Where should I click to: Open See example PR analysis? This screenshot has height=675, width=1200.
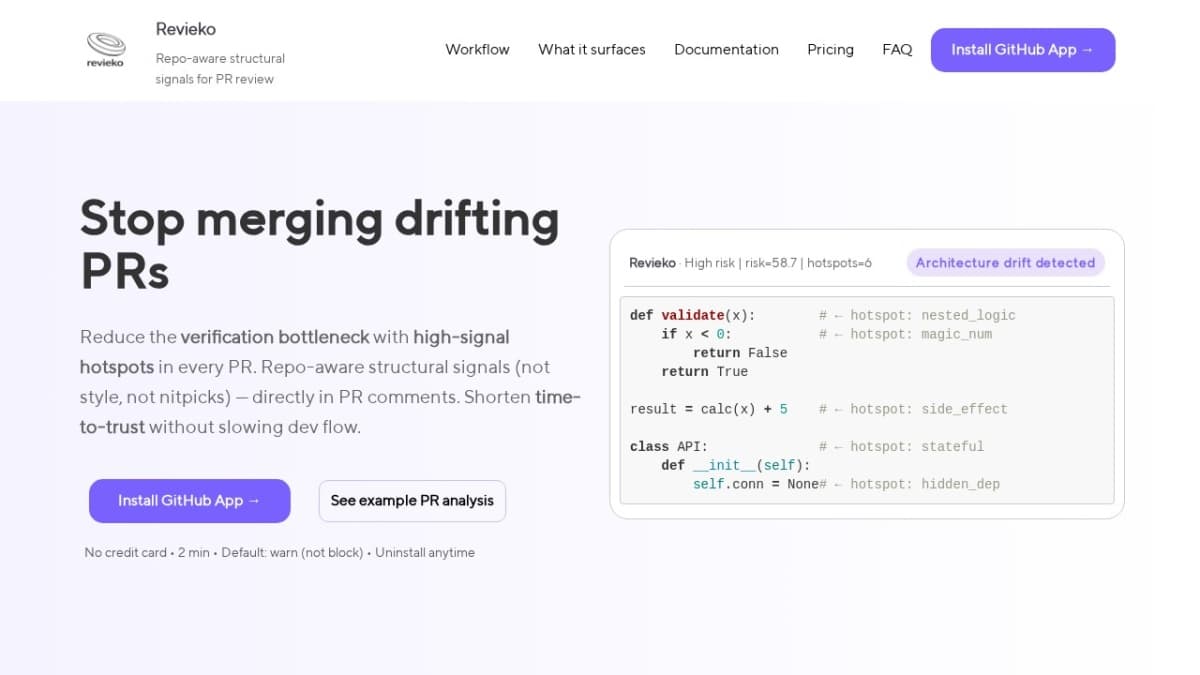pos(412,500)
